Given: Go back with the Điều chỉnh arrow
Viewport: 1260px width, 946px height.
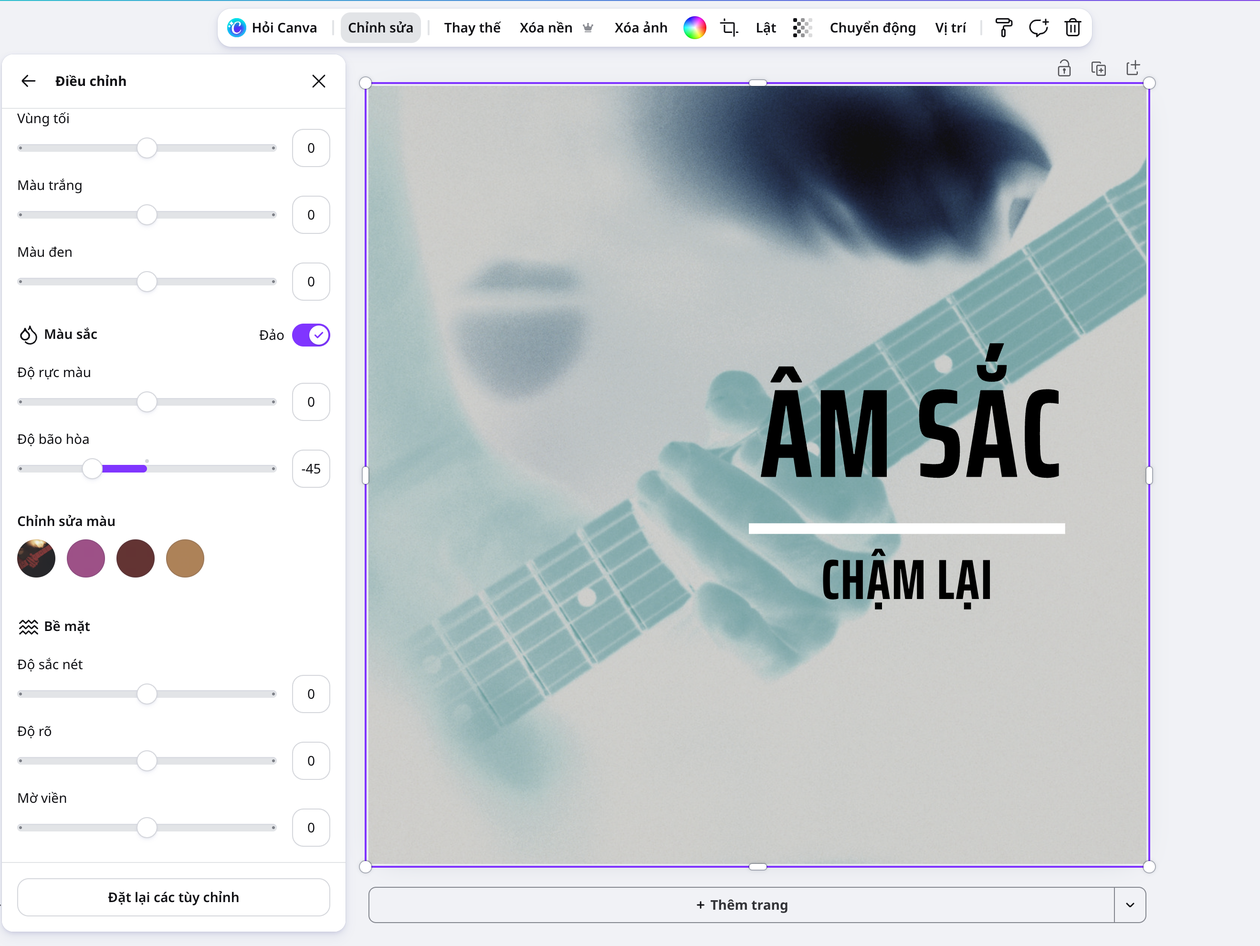Looking at the screenshot, I should pyautogui.click(x=28, y=81).
